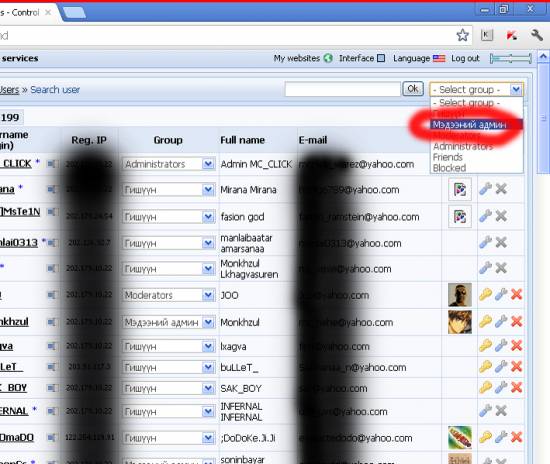Click the gold key icon for Monkhzul

pyautogui.click(x=485, y=321)
